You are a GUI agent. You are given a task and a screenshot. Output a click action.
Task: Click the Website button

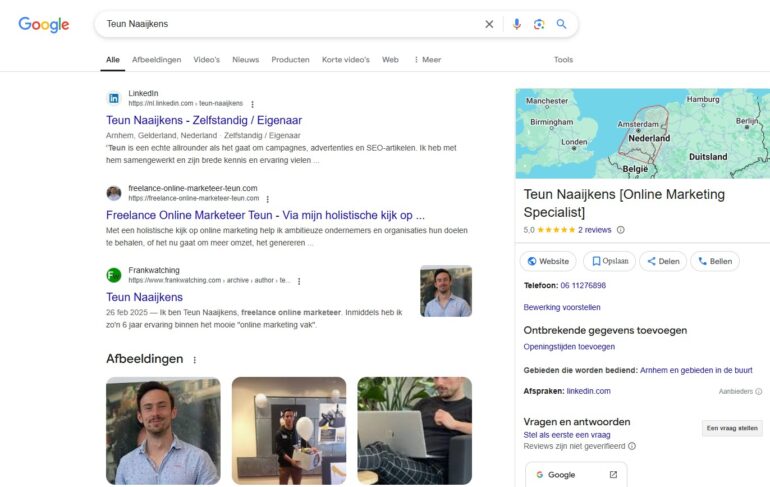click(548, 261)
